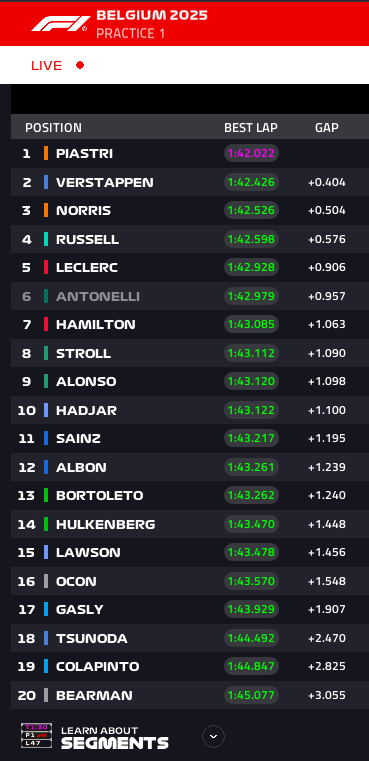Click the F1 logo in header

point(60,24)
